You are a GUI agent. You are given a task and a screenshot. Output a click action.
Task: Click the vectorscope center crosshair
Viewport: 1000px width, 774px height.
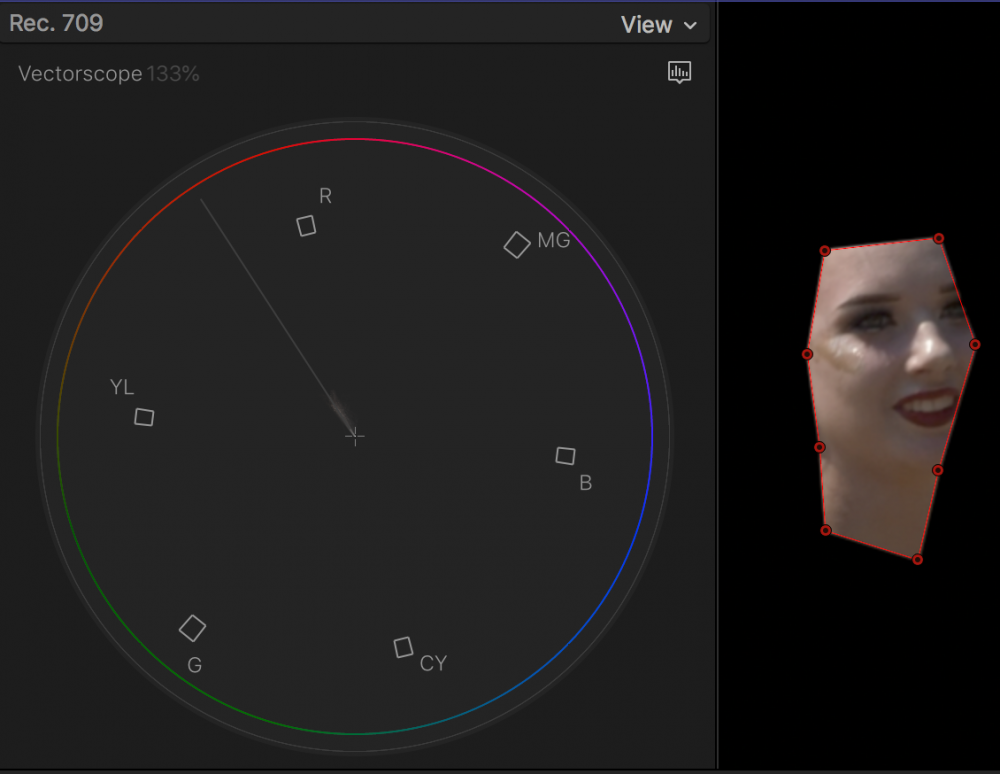354,436
